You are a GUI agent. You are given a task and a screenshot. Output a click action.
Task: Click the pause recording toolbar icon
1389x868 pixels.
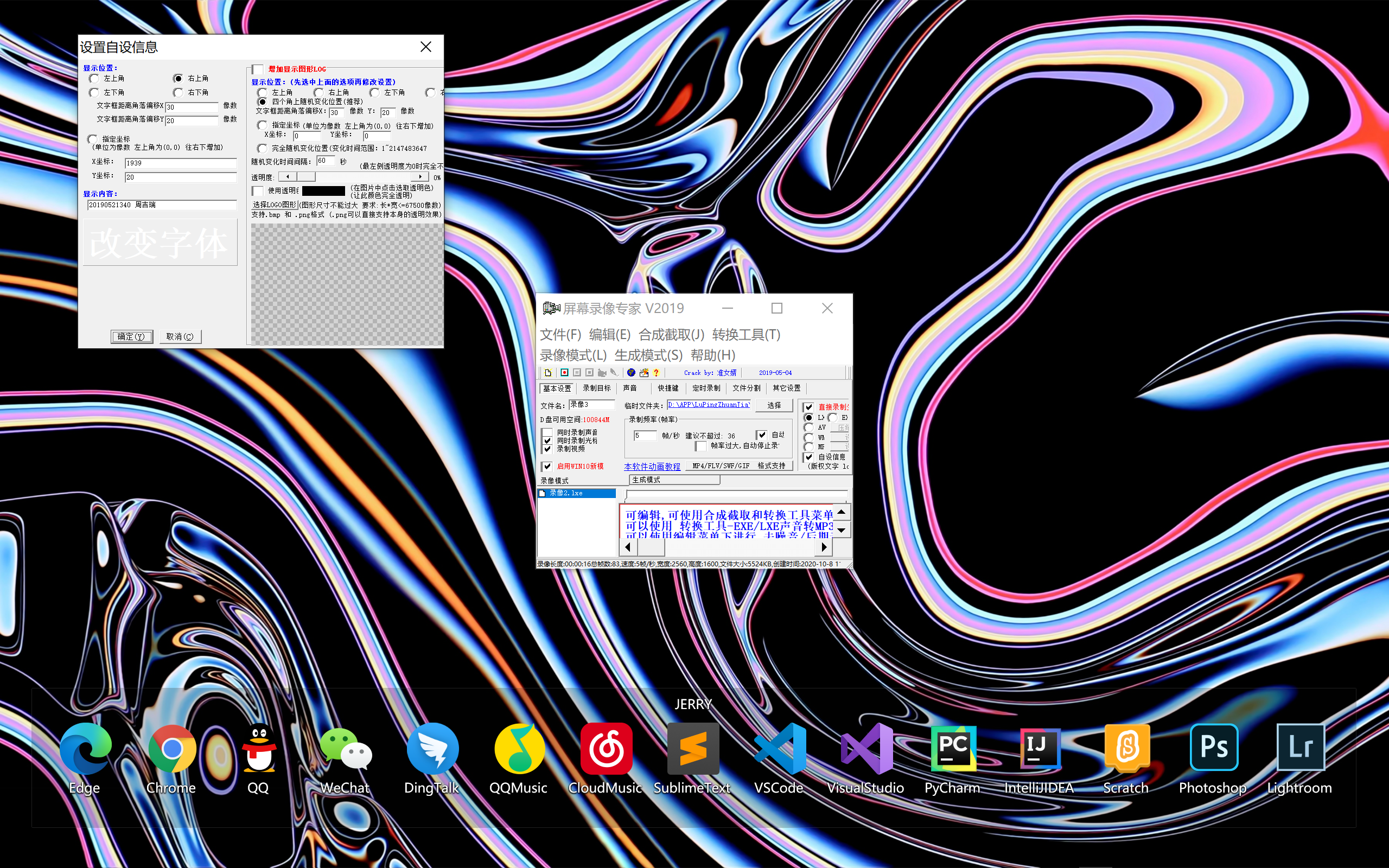tap(577, 373)
